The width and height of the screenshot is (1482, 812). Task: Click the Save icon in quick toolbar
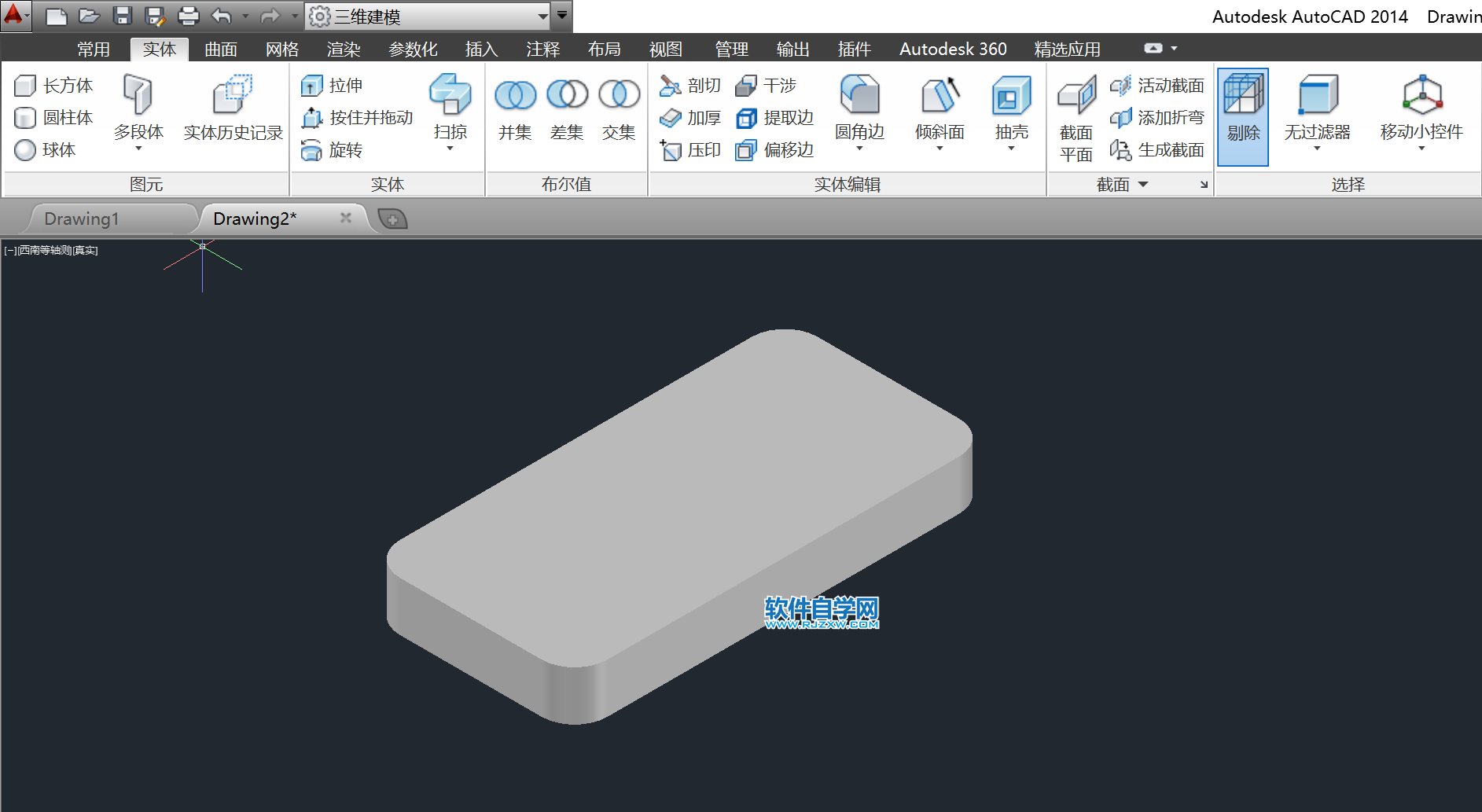point(122,16)
